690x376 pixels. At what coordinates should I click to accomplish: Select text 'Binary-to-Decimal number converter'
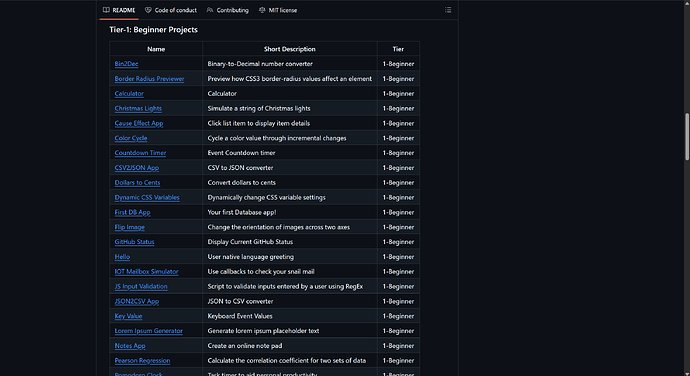pyautogui.click(x=260, y=64)
